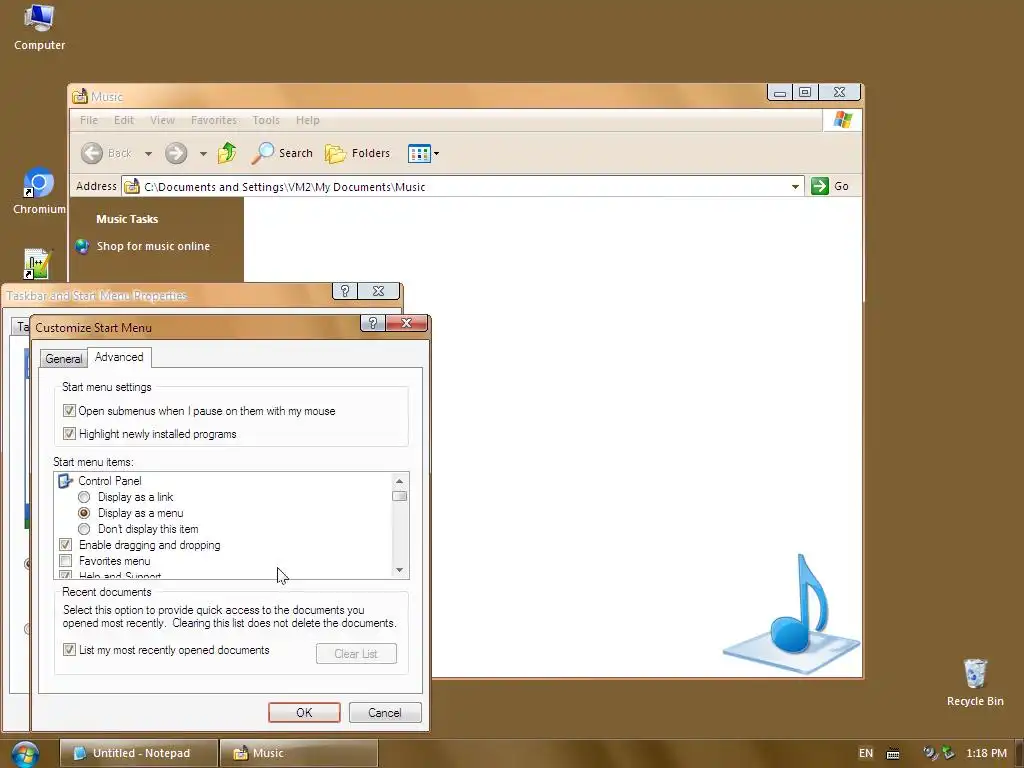Click the help question mark in Customize dialog
The width and height of the screenshot is (1024, 768).
tap(372, 323)
